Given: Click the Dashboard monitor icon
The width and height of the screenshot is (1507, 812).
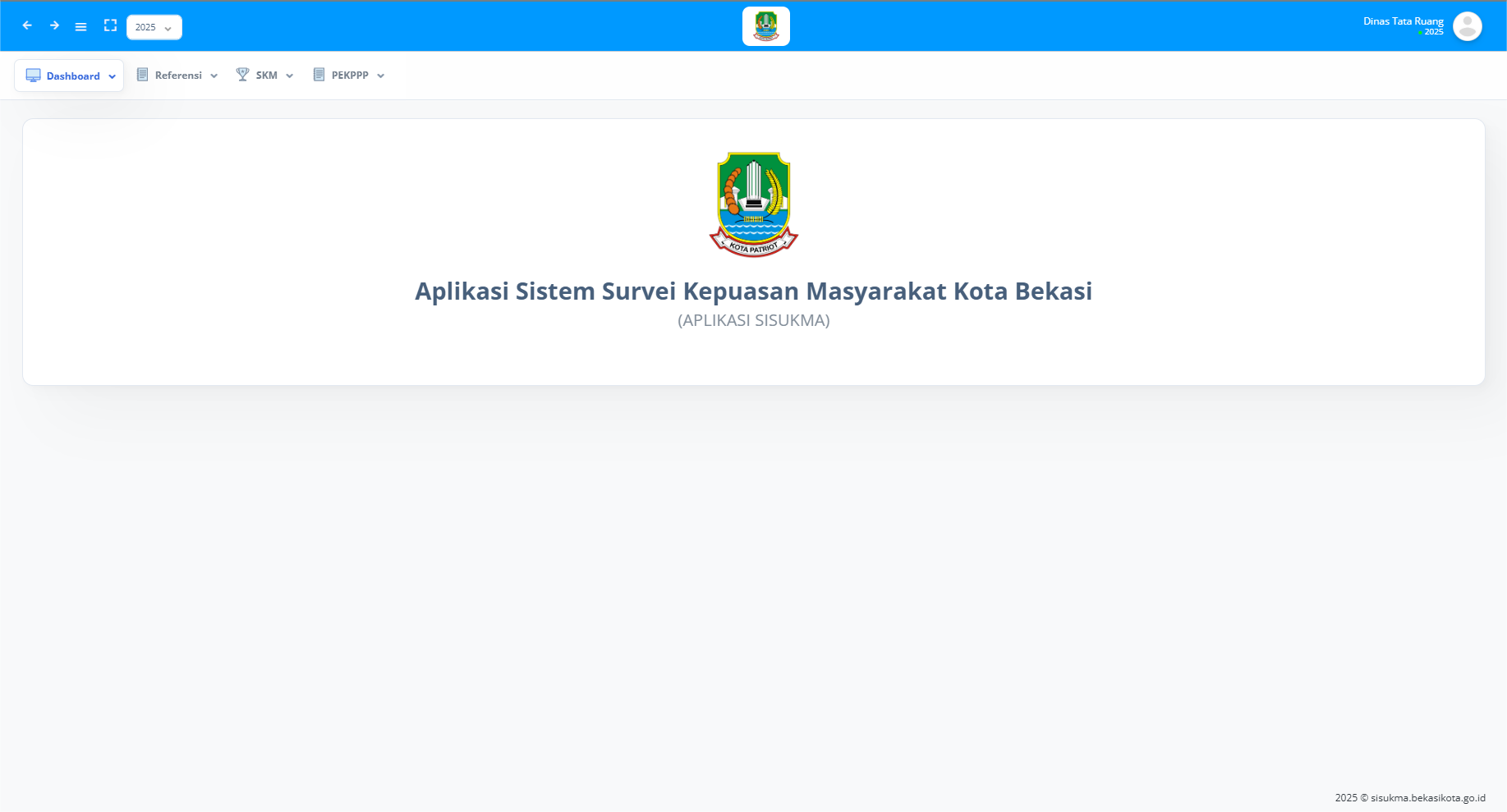Looking at the screenshot, I should pyautogui.click(x=33, y=75).
